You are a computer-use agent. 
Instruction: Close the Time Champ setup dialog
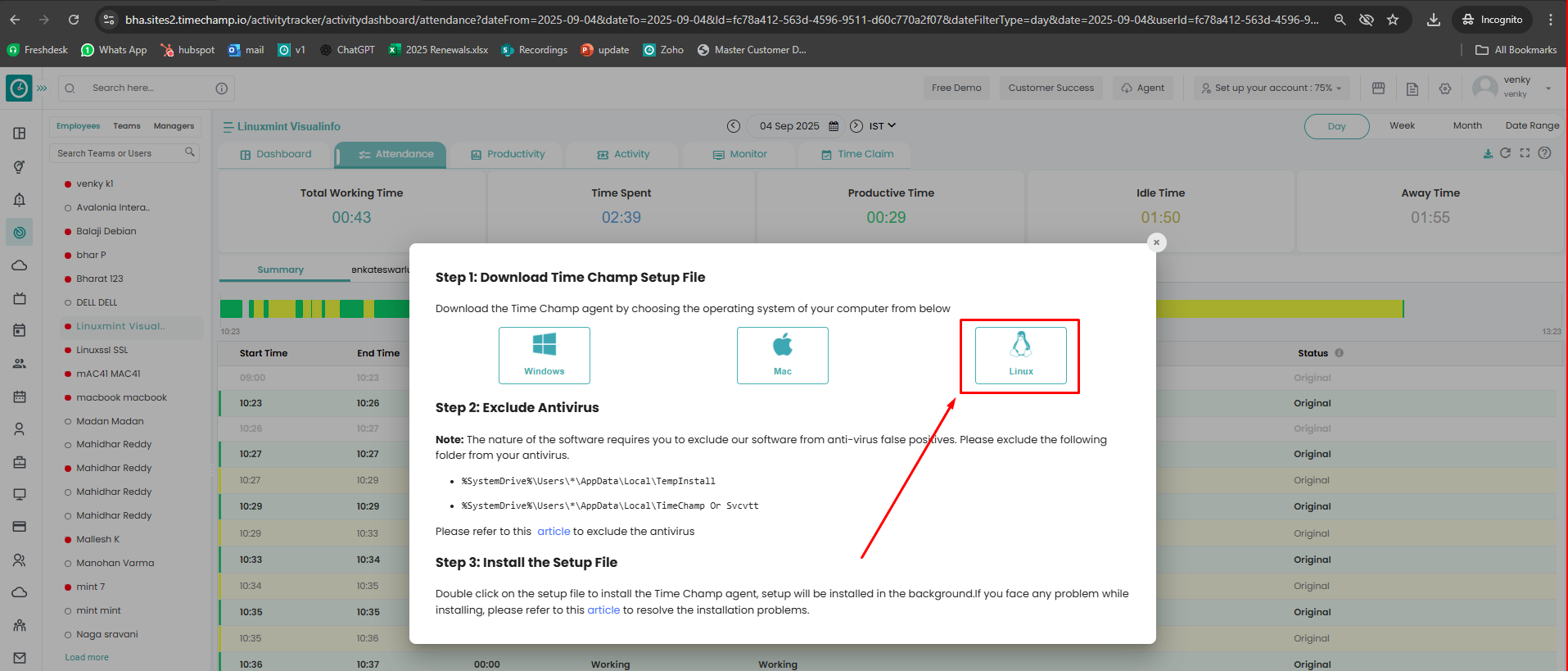1156,243
